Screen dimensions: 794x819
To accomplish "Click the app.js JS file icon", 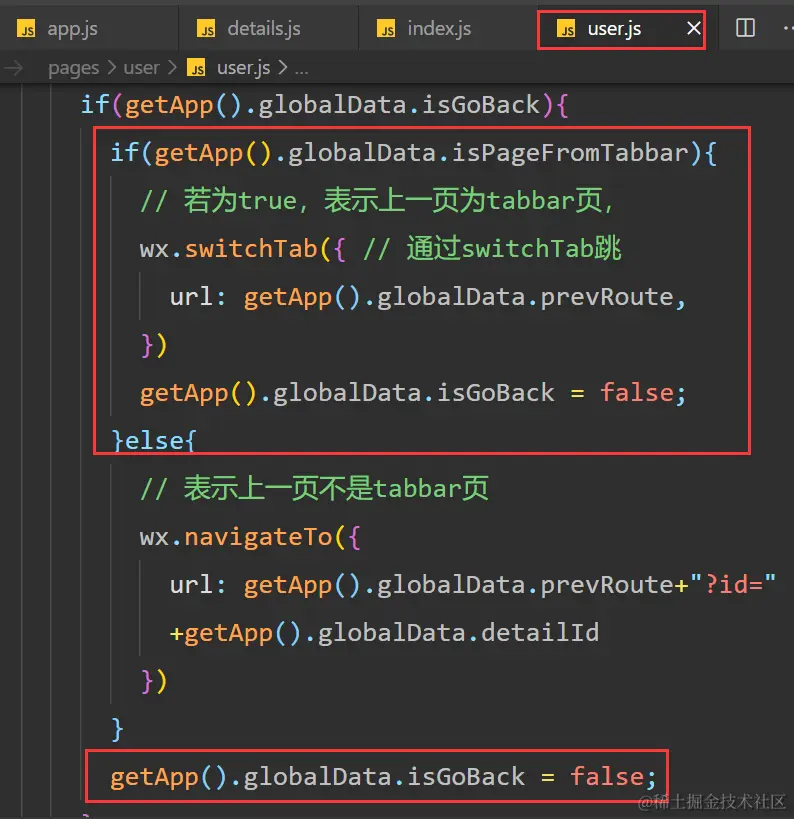I will click(x=26, y=29).
